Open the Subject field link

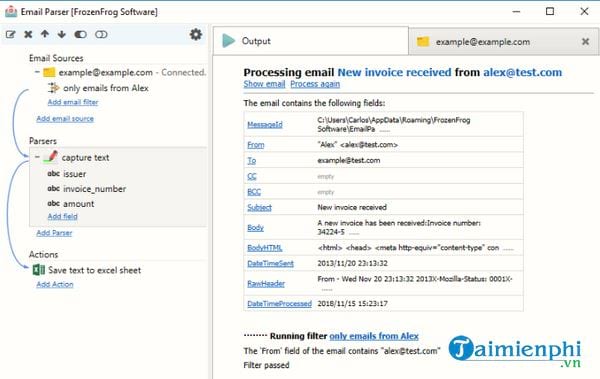[259, 207]
